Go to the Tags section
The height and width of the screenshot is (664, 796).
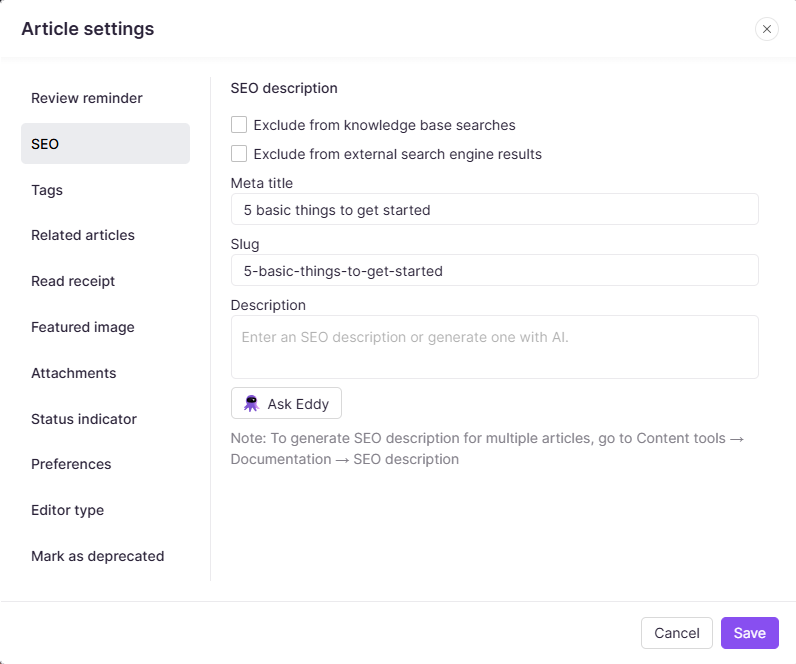47,190
